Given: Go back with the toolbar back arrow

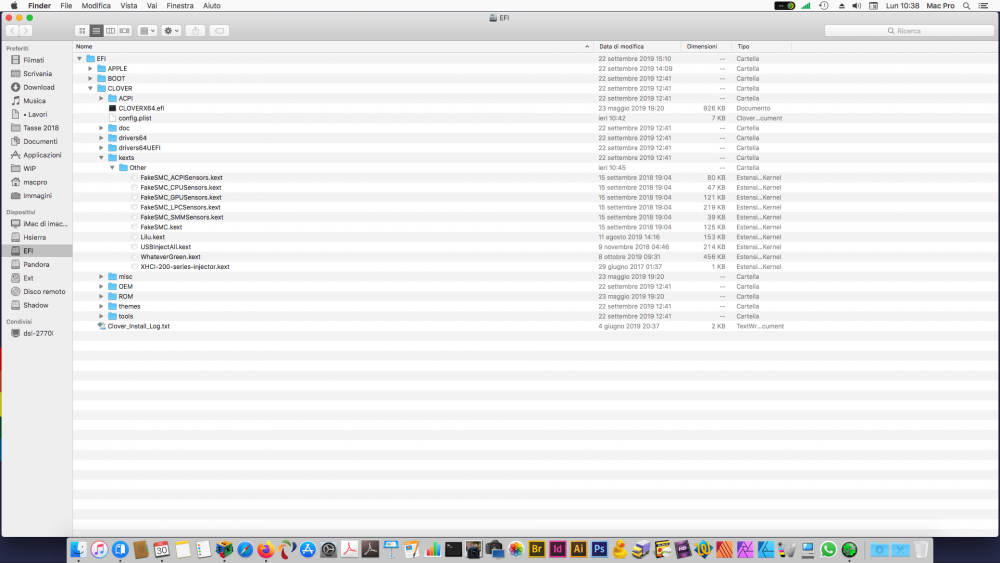Looking at the screenshot, I should click(12, 31).
